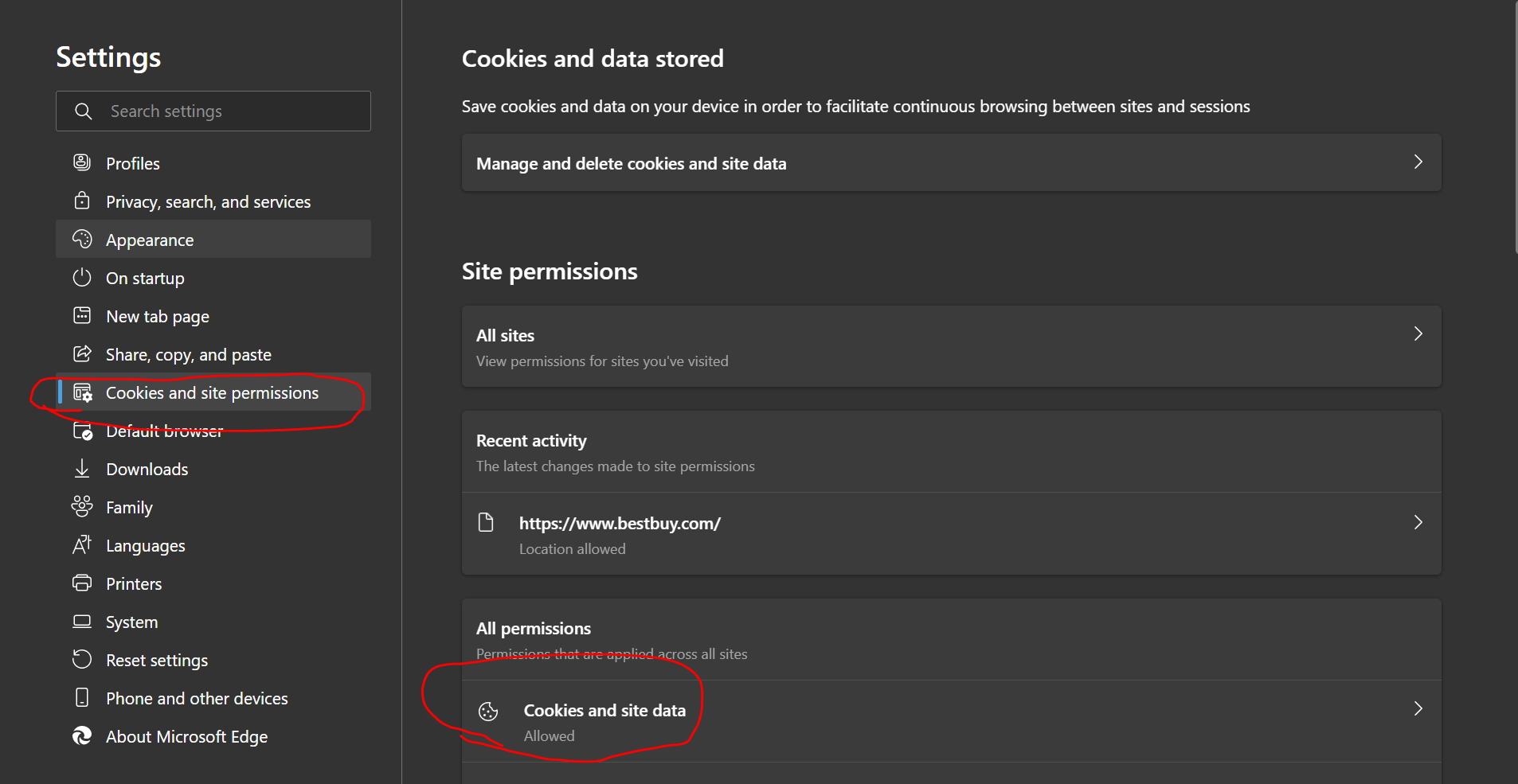The width and height of the screenshot is (1518, 784).
Task: Expand Manage and delete cookies chevron
Action: pyautogui.click(x=1418, y=162)
